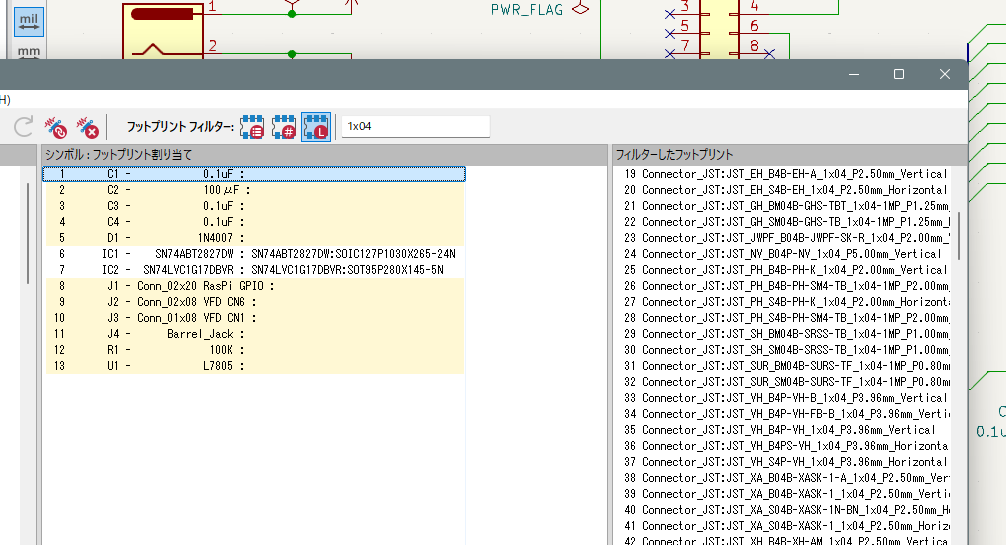Choose footprint JST_SH_BM04B-SRSS-TB
The height and width of the screenshot is (545, 1006).
pos(785,334)
